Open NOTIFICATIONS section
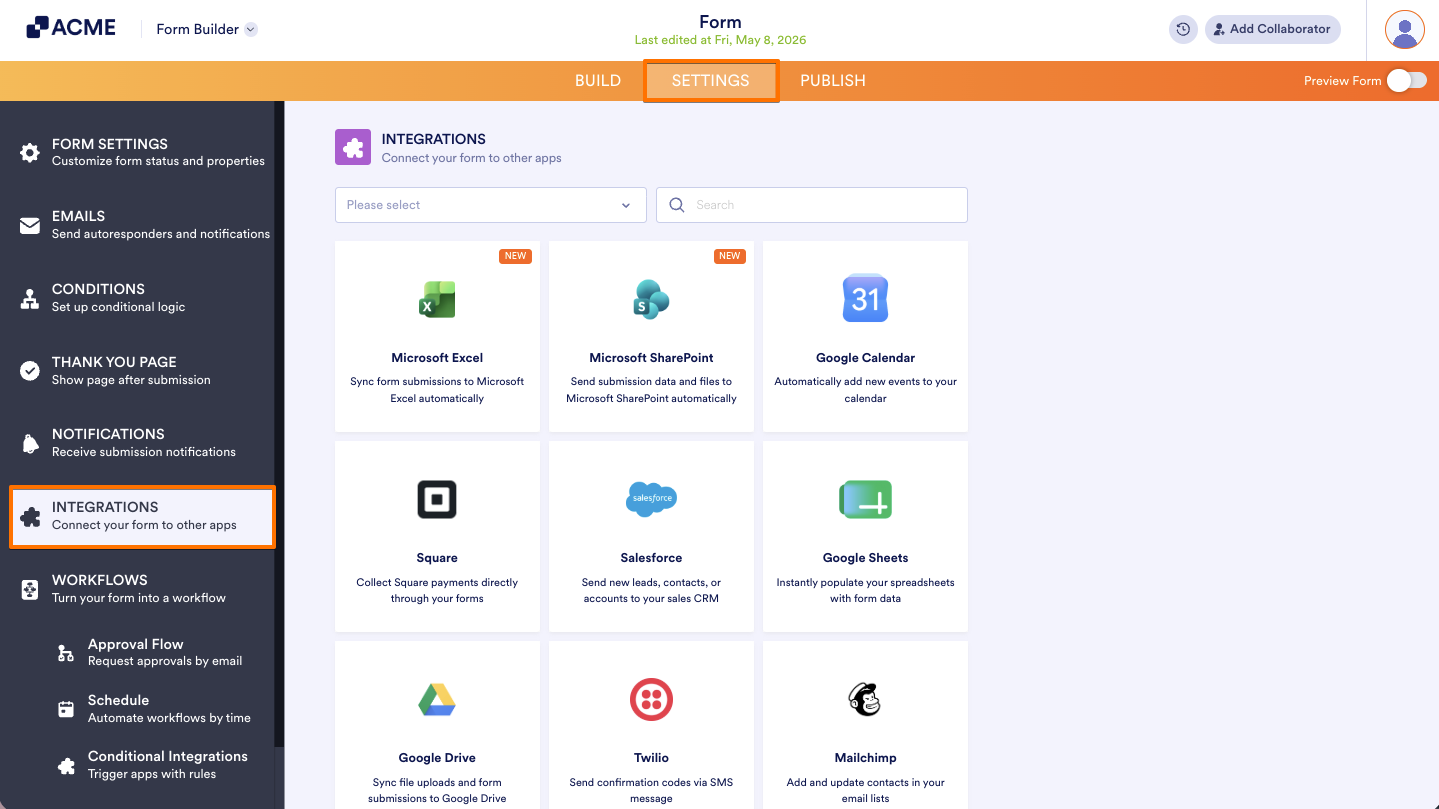The image size is (1439, 809). pos(142,443)
